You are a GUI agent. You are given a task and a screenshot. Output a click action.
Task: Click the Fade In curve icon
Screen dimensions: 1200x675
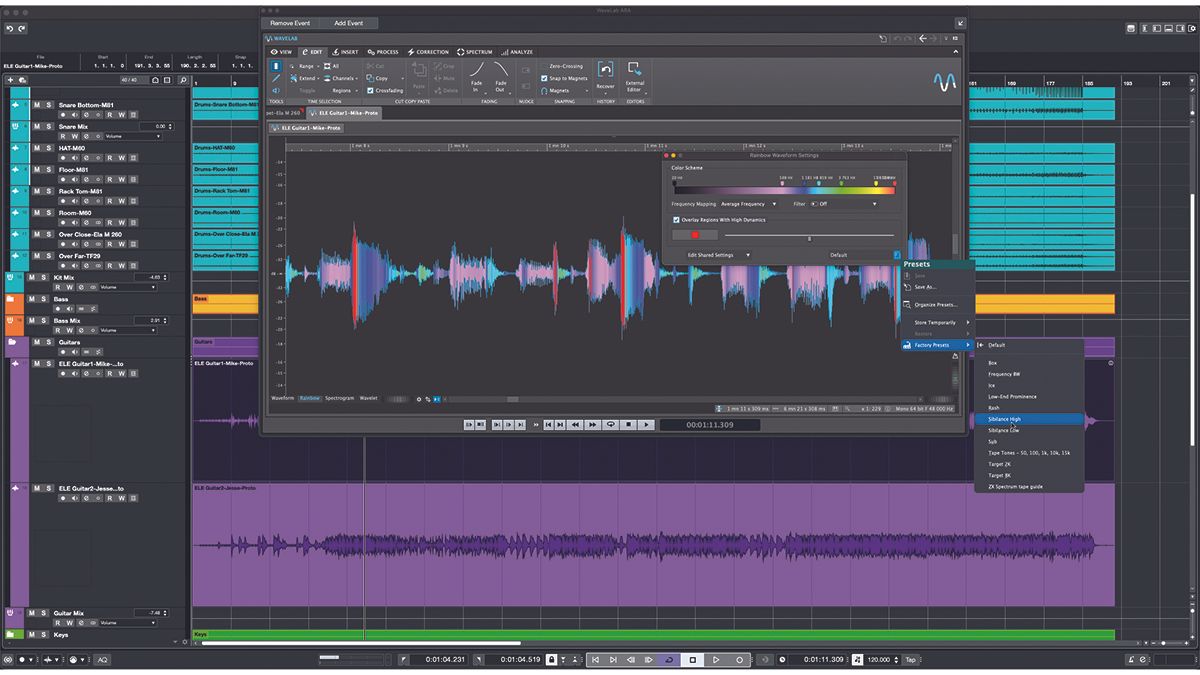476,71
